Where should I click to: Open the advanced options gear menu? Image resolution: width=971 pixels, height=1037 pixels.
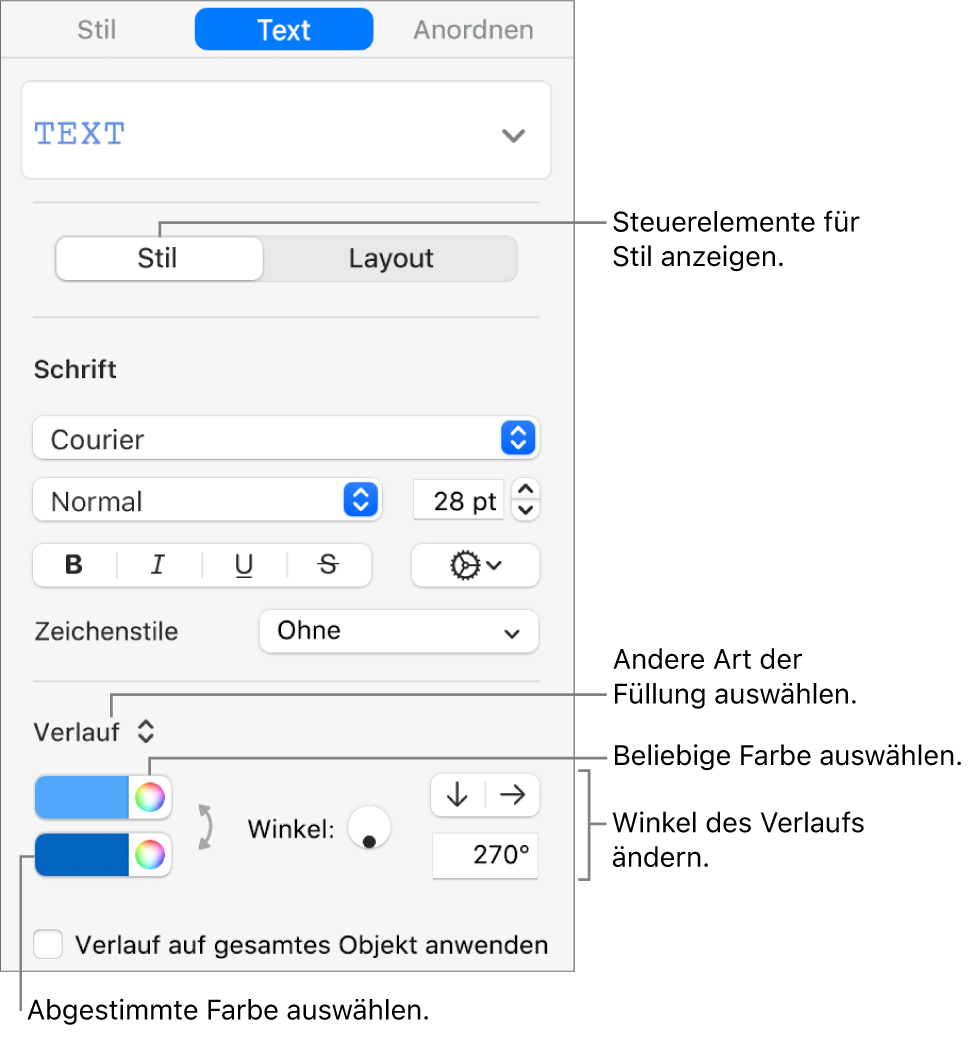[x=475, y=565]
